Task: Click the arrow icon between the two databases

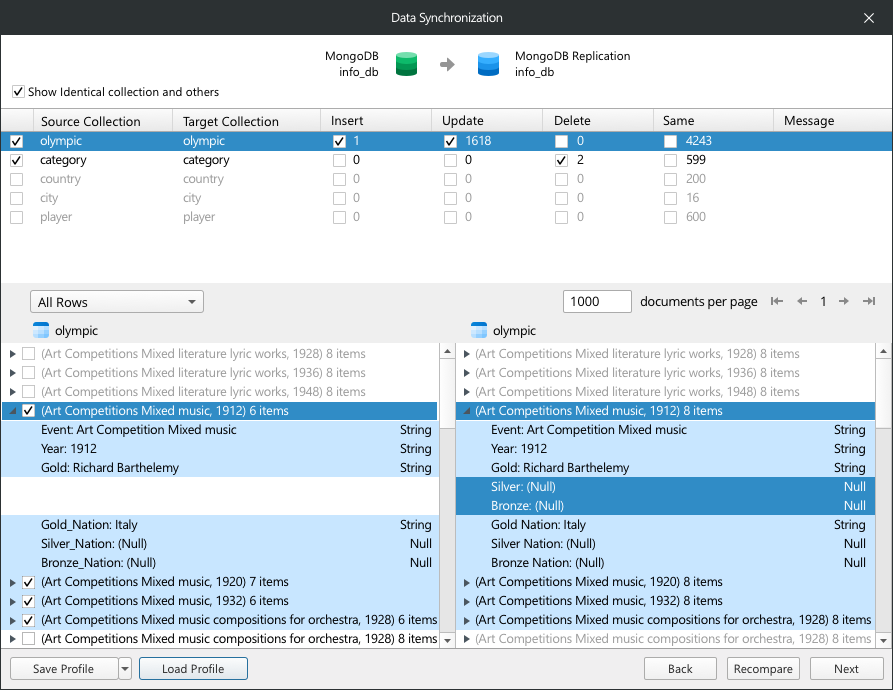Action: [x=447, y=64]
